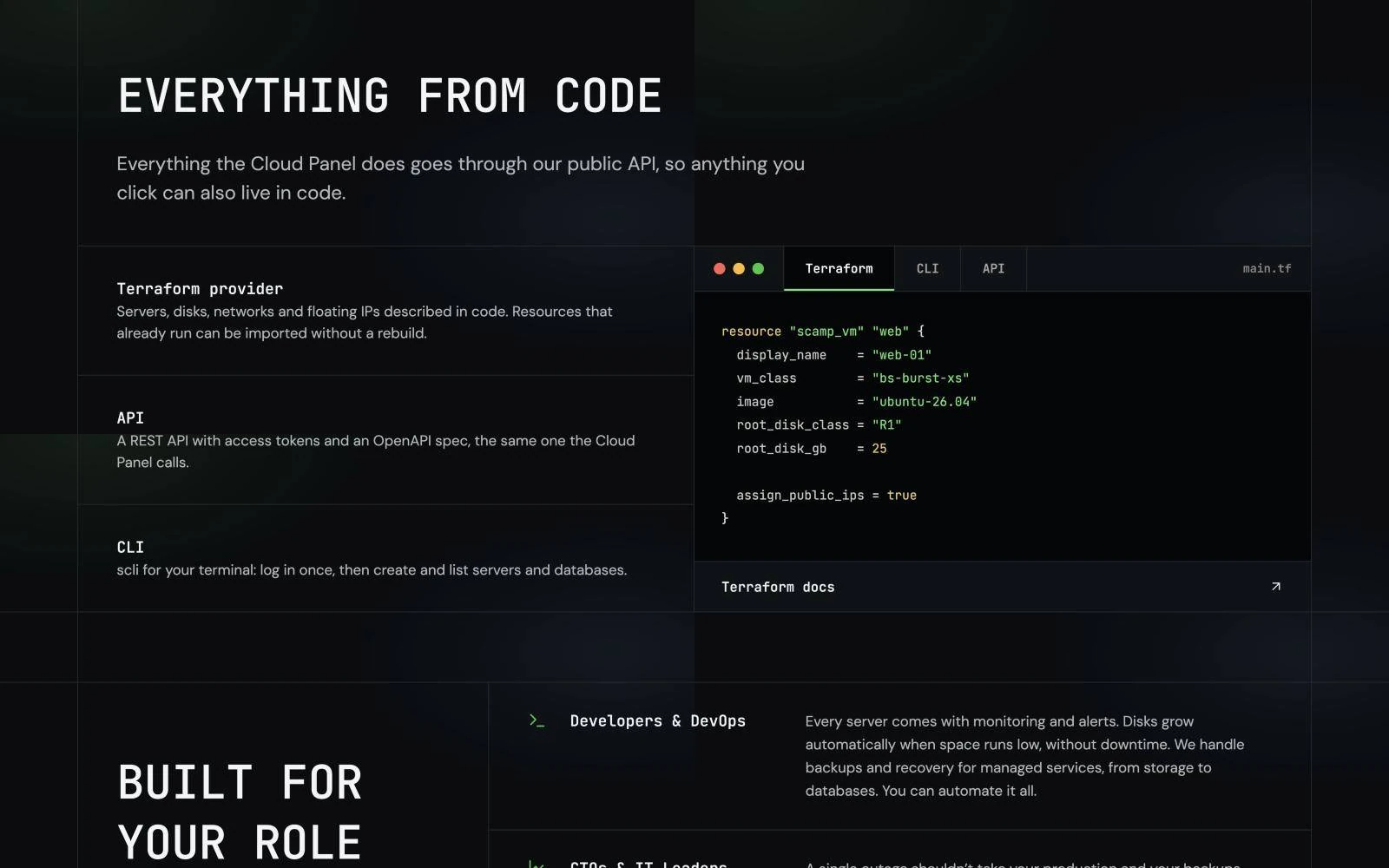Click the main.tf filename label
Image resolution: width=1389 pixels, height=868 pixels.
pos(1267,268)
